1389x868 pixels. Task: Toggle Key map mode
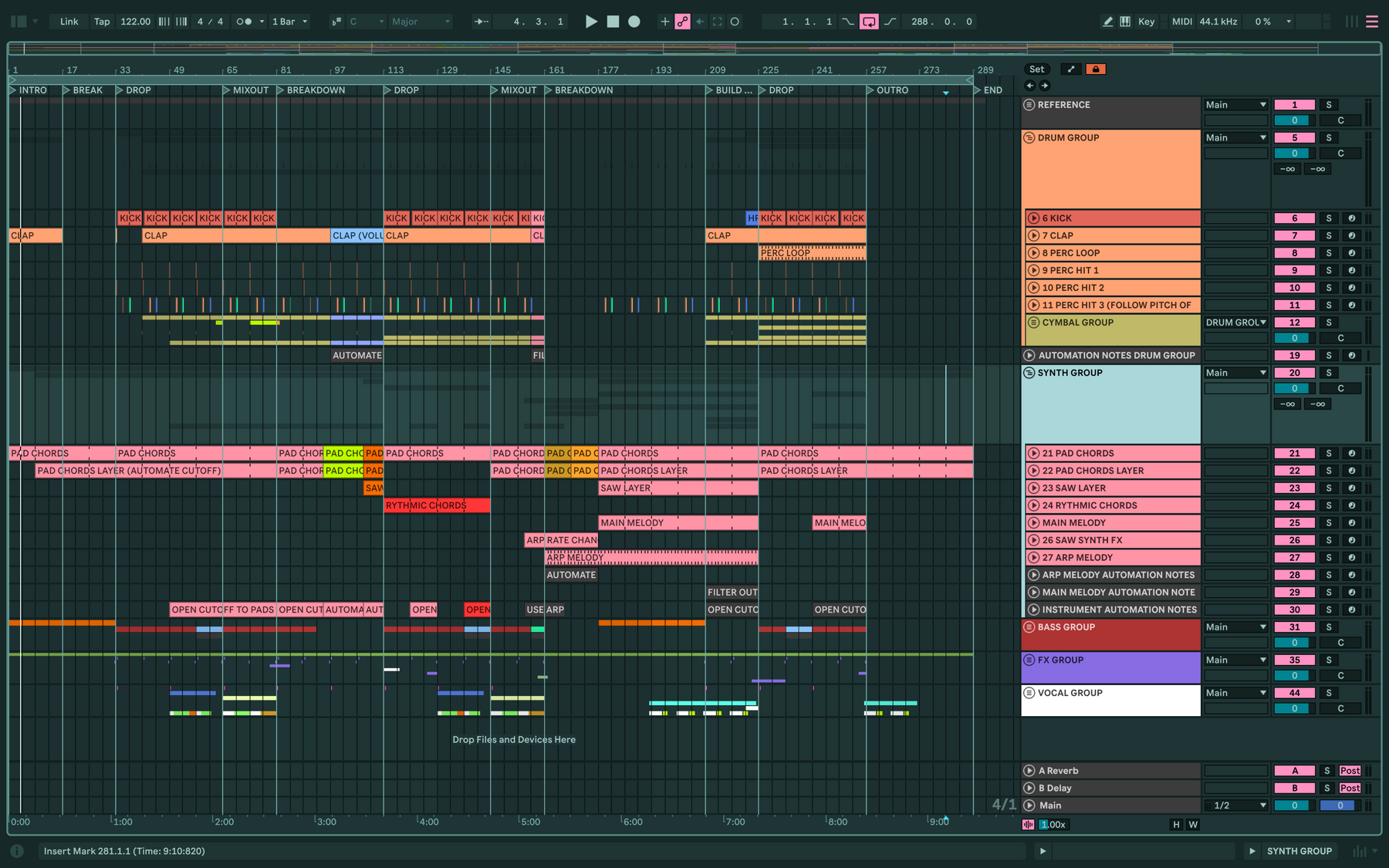click(x=1147, y=22)
